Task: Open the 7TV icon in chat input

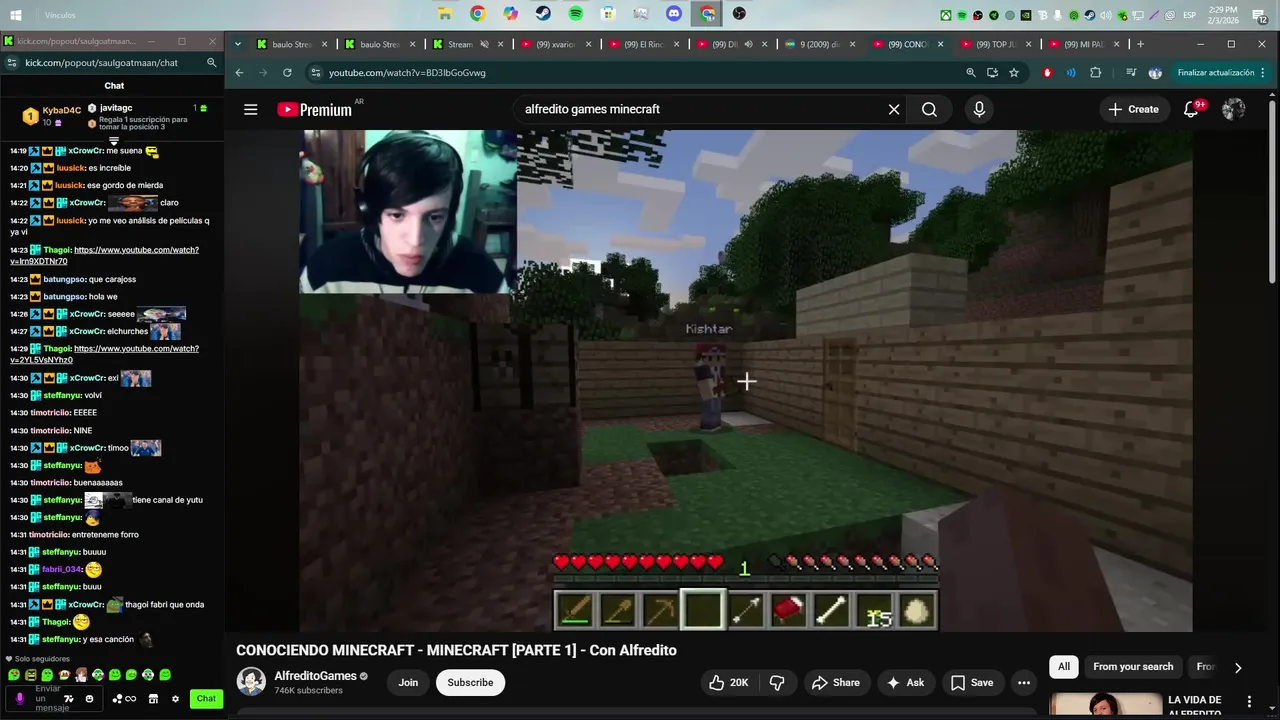Action: pyautogui.click(x=71, y=699)
